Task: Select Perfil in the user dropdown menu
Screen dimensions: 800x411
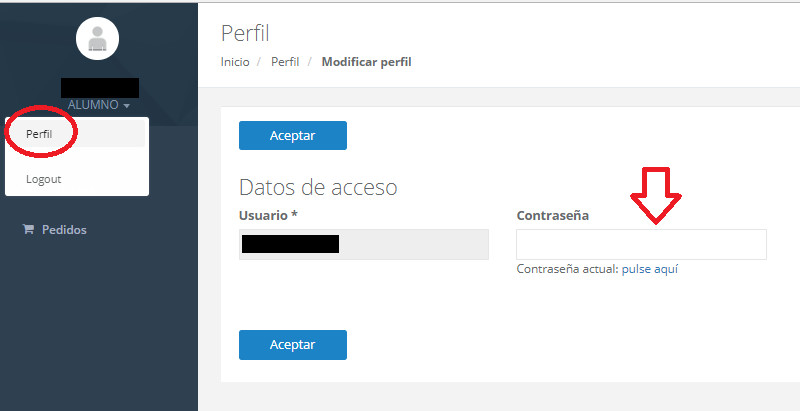Action: click(x=40, y=134)
